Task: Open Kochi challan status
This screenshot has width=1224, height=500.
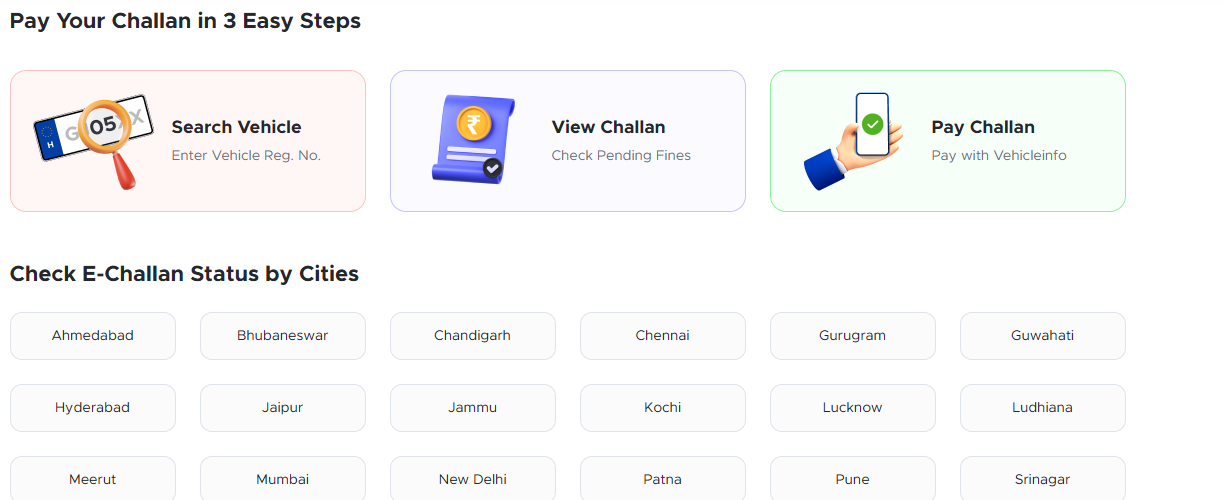Action: (663, 408)
